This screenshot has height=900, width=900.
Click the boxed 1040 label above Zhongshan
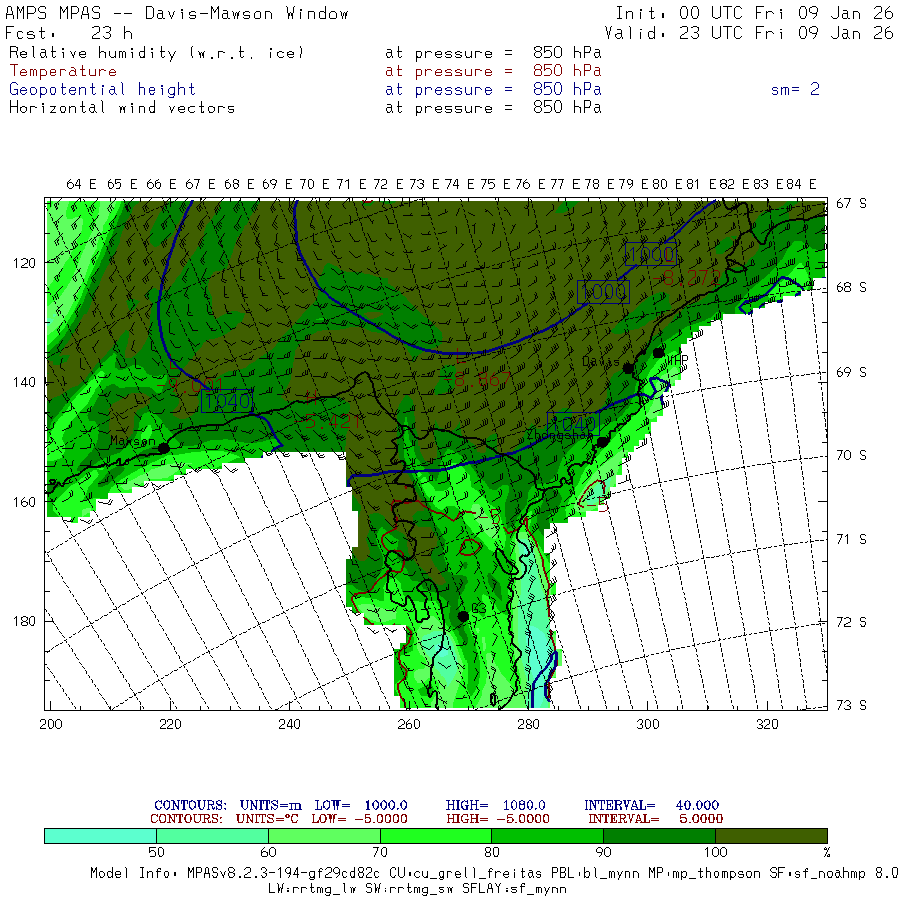click(573, 424)
